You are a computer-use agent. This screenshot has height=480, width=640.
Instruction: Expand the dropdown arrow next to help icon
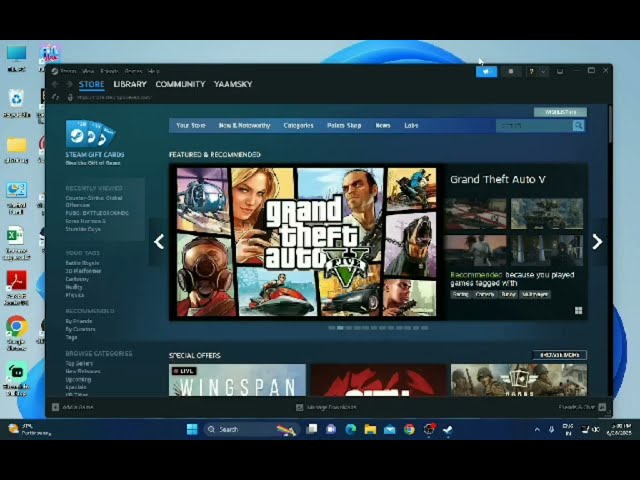pos(543,72)
